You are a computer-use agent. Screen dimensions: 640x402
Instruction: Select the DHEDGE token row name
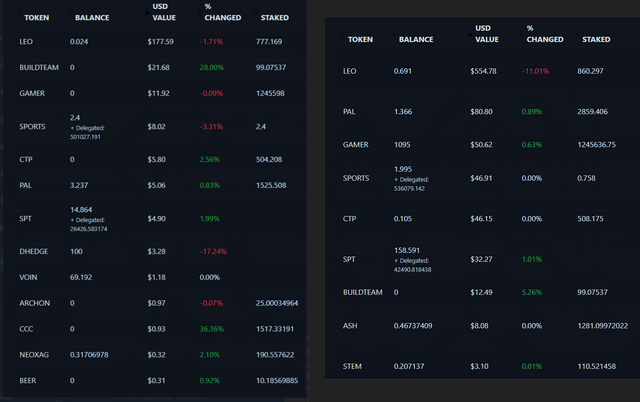pyautogui.click(x=33, y=251)
